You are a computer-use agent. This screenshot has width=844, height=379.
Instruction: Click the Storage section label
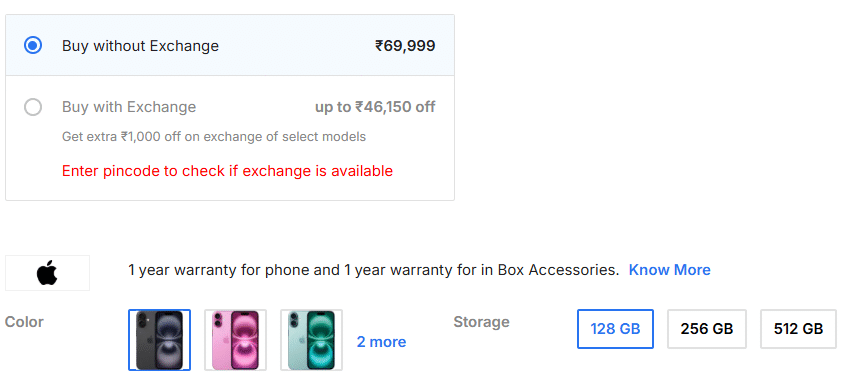481,322
